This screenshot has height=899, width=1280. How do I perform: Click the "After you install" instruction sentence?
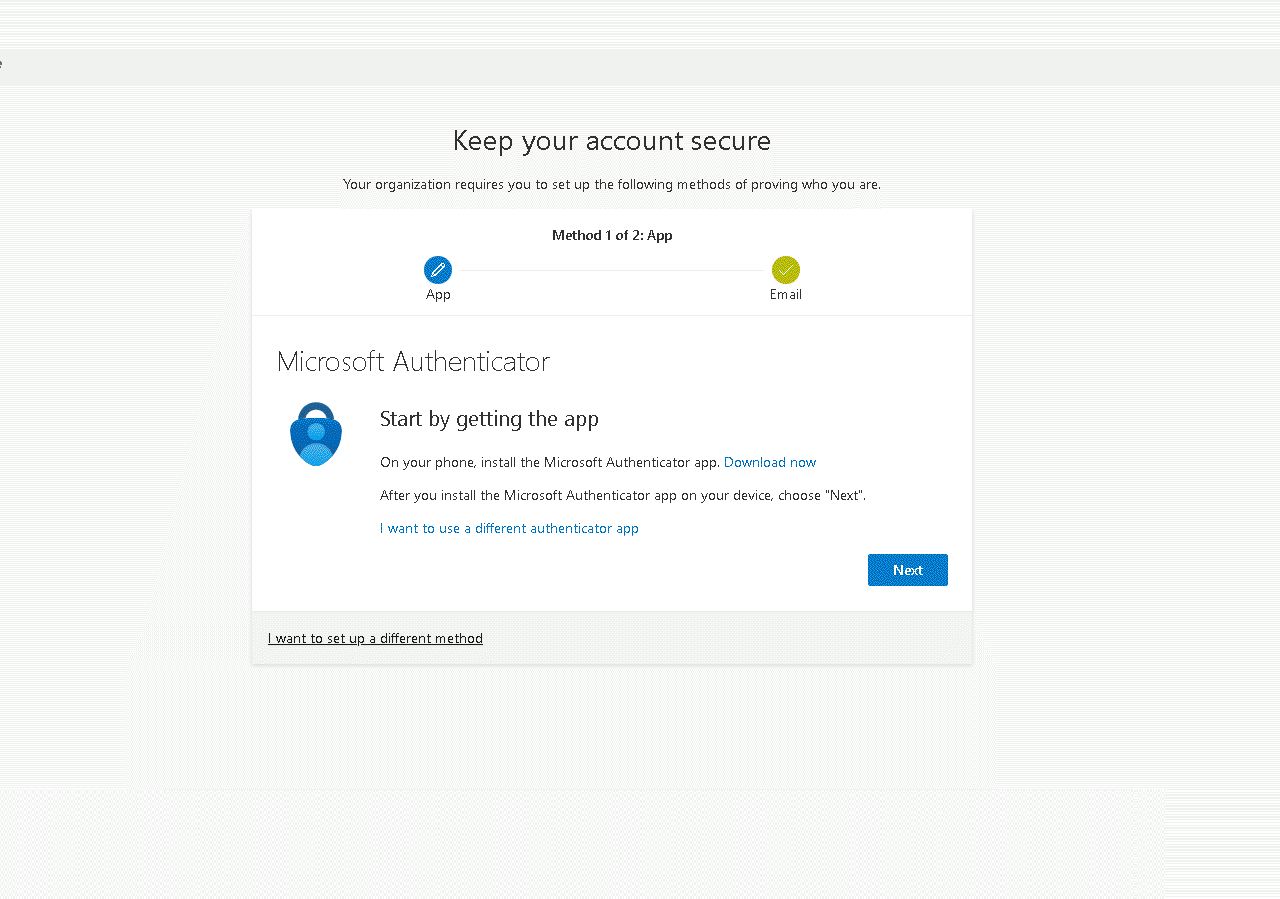622,495
